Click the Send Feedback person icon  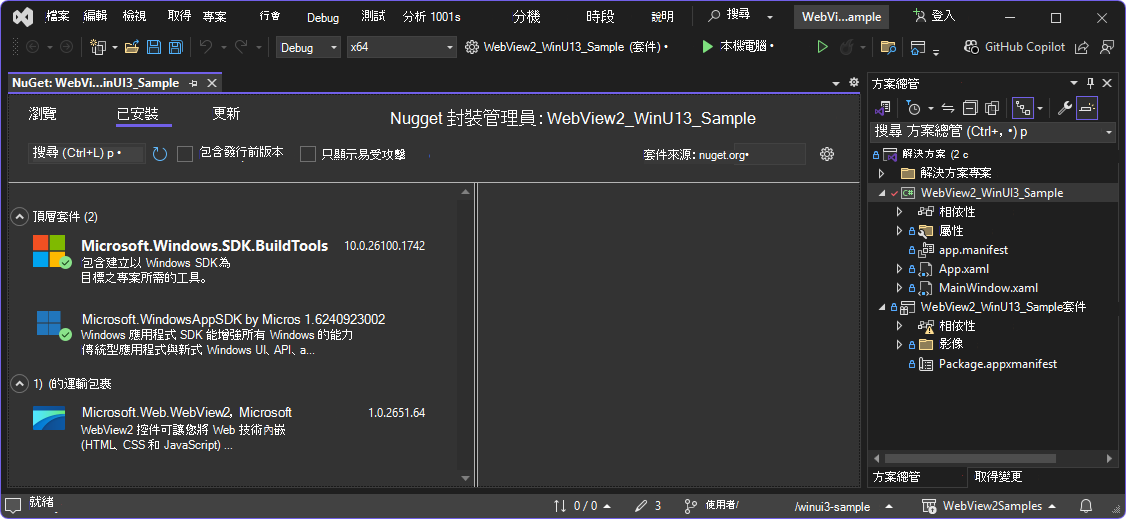click(1107, 47)
